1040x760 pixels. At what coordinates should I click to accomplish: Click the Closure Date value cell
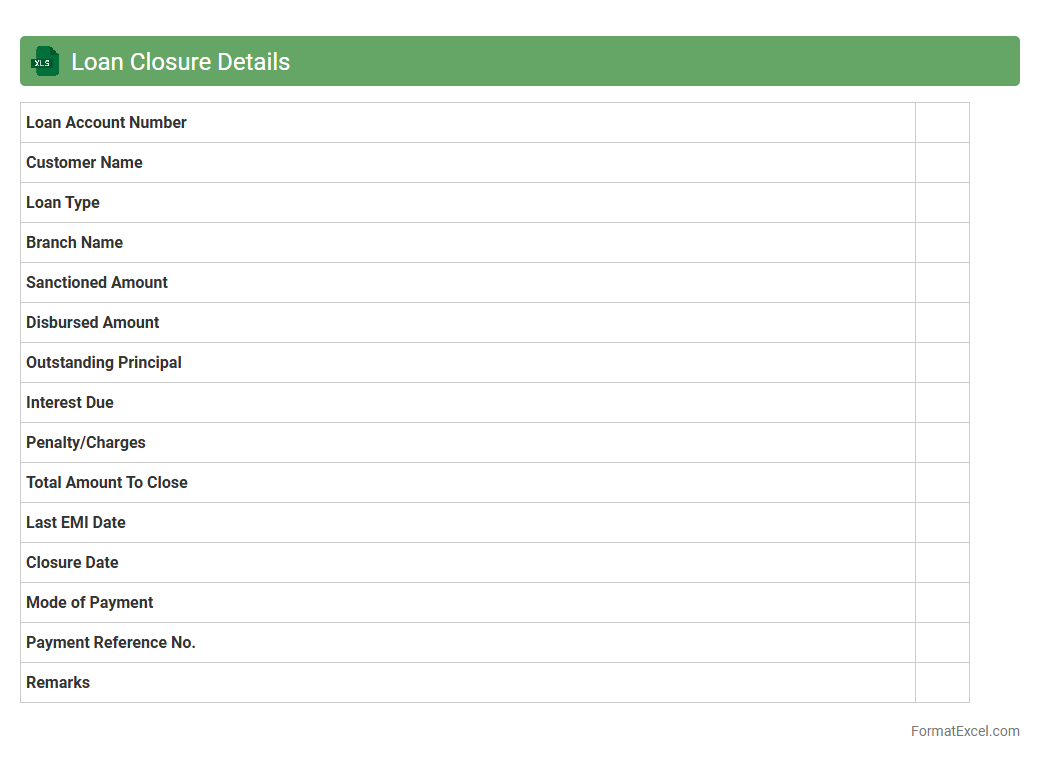[x=941, y=562]
